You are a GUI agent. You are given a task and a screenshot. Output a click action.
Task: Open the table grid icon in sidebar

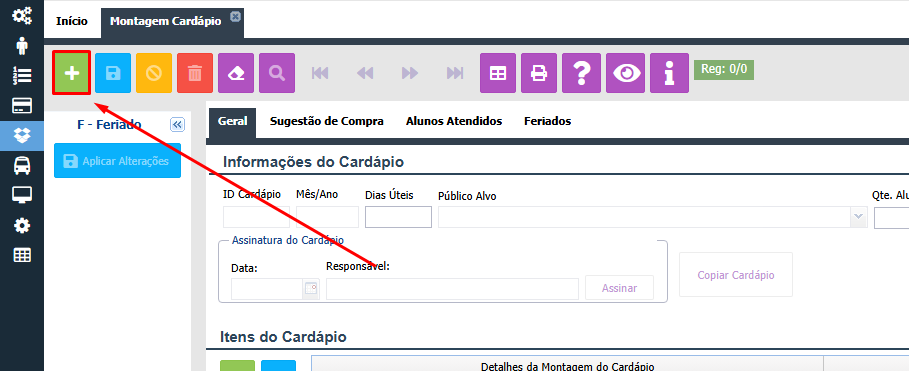[x=22, y=255]
